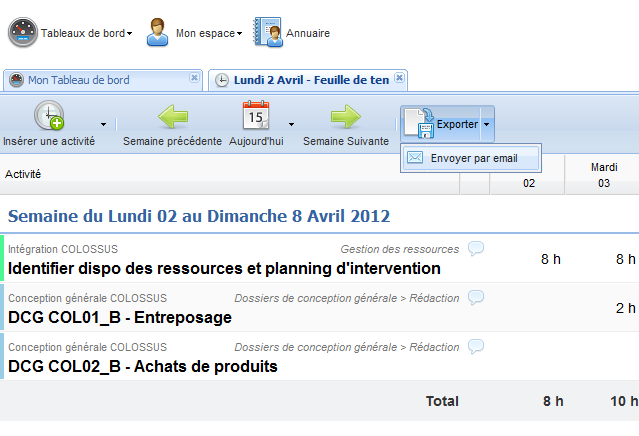Open comment bubble for DCG COL01_B Entreposage
This screenshot has width=639, height=436.
(x=476, y=297)
